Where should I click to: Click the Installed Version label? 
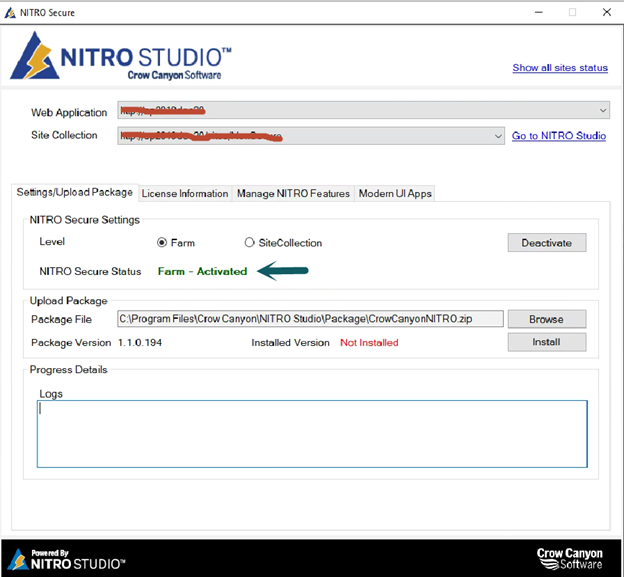click(x=291, y=343)
